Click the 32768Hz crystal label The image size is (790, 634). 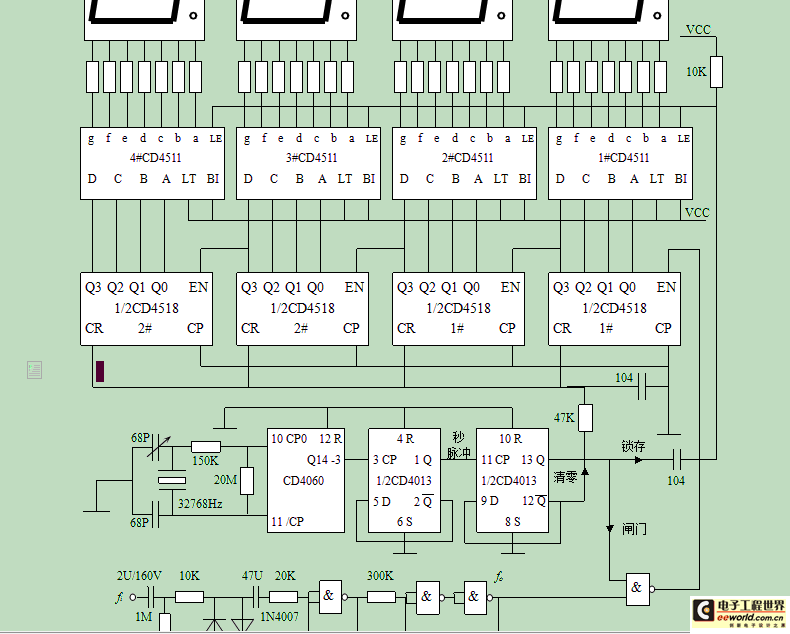pyautogui.click(x=200, y=503)
